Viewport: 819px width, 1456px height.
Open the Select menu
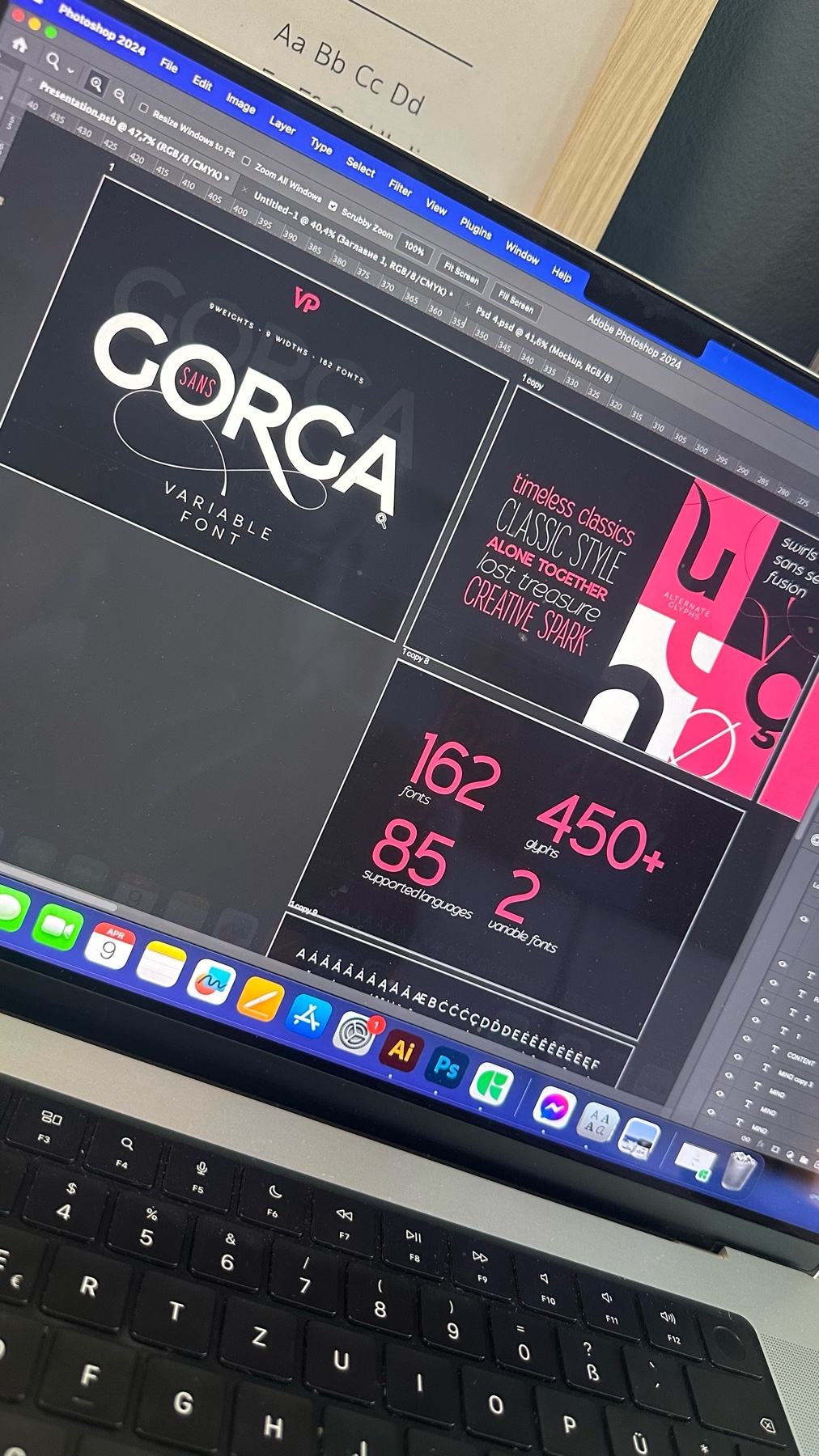[361, 167]
